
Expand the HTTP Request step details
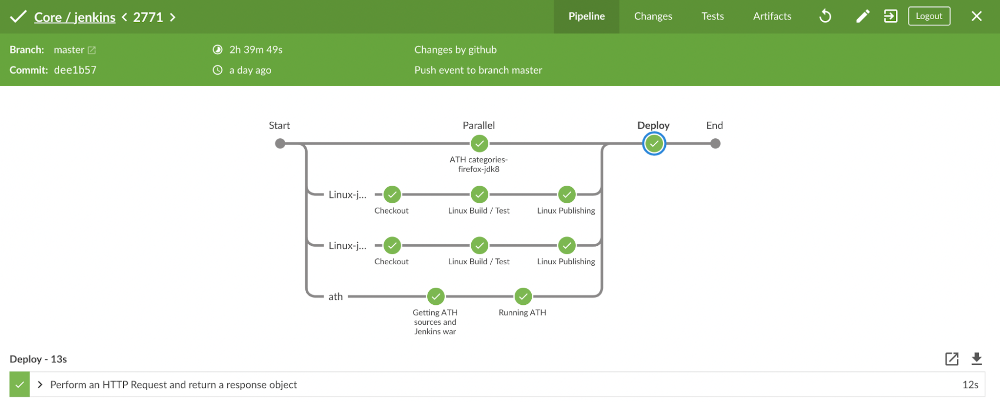pyautogui.click(x=40, y=385)
